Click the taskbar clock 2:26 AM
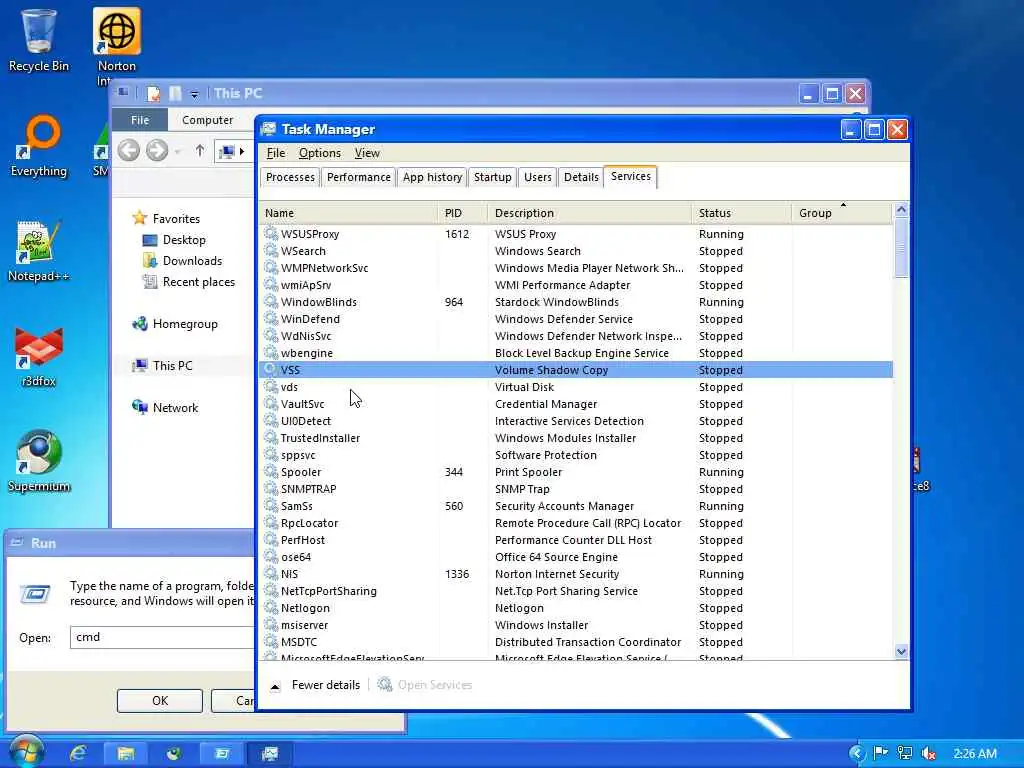Viewport: 1024px width, 768px height. point(974,754)
